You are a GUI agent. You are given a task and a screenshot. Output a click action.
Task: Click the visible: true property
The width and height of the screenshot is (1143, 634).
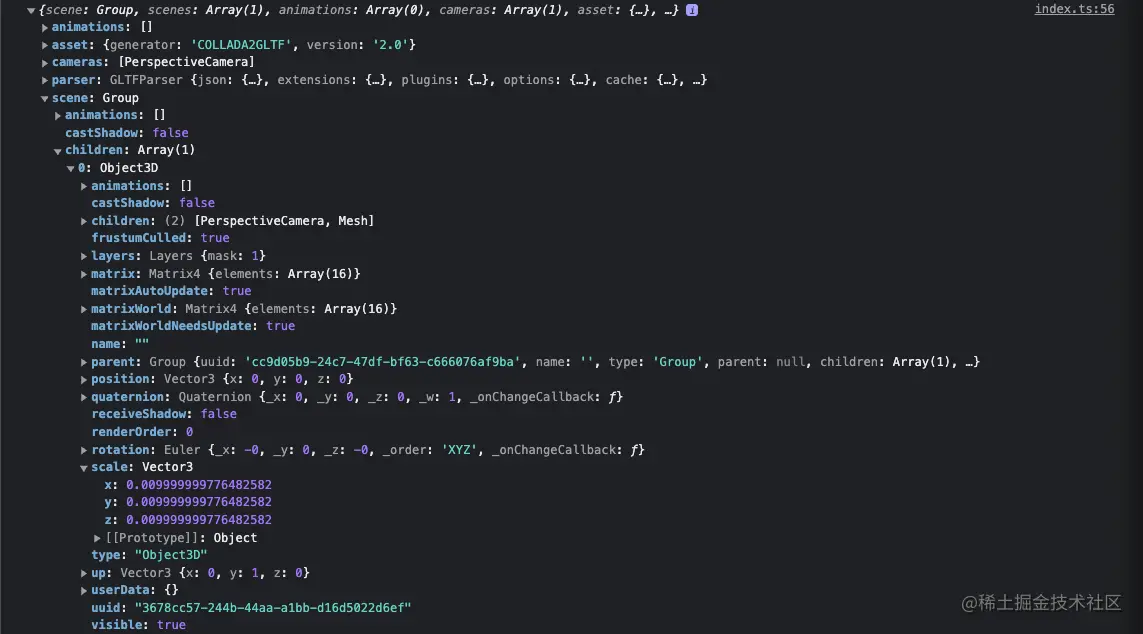pos(139,625)
